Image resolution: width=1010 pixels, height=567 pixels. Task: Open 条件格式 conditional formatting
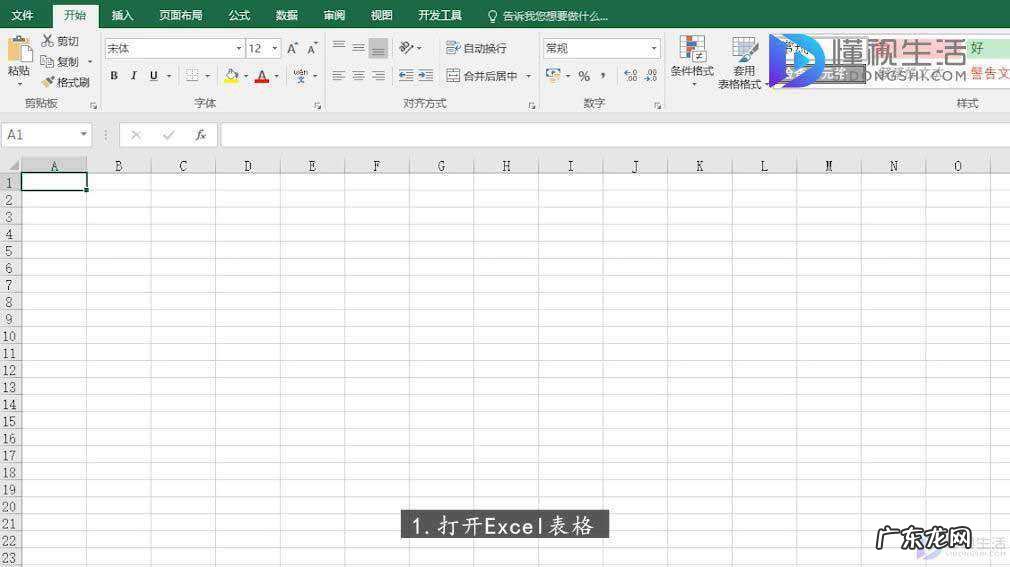(692, 62)
